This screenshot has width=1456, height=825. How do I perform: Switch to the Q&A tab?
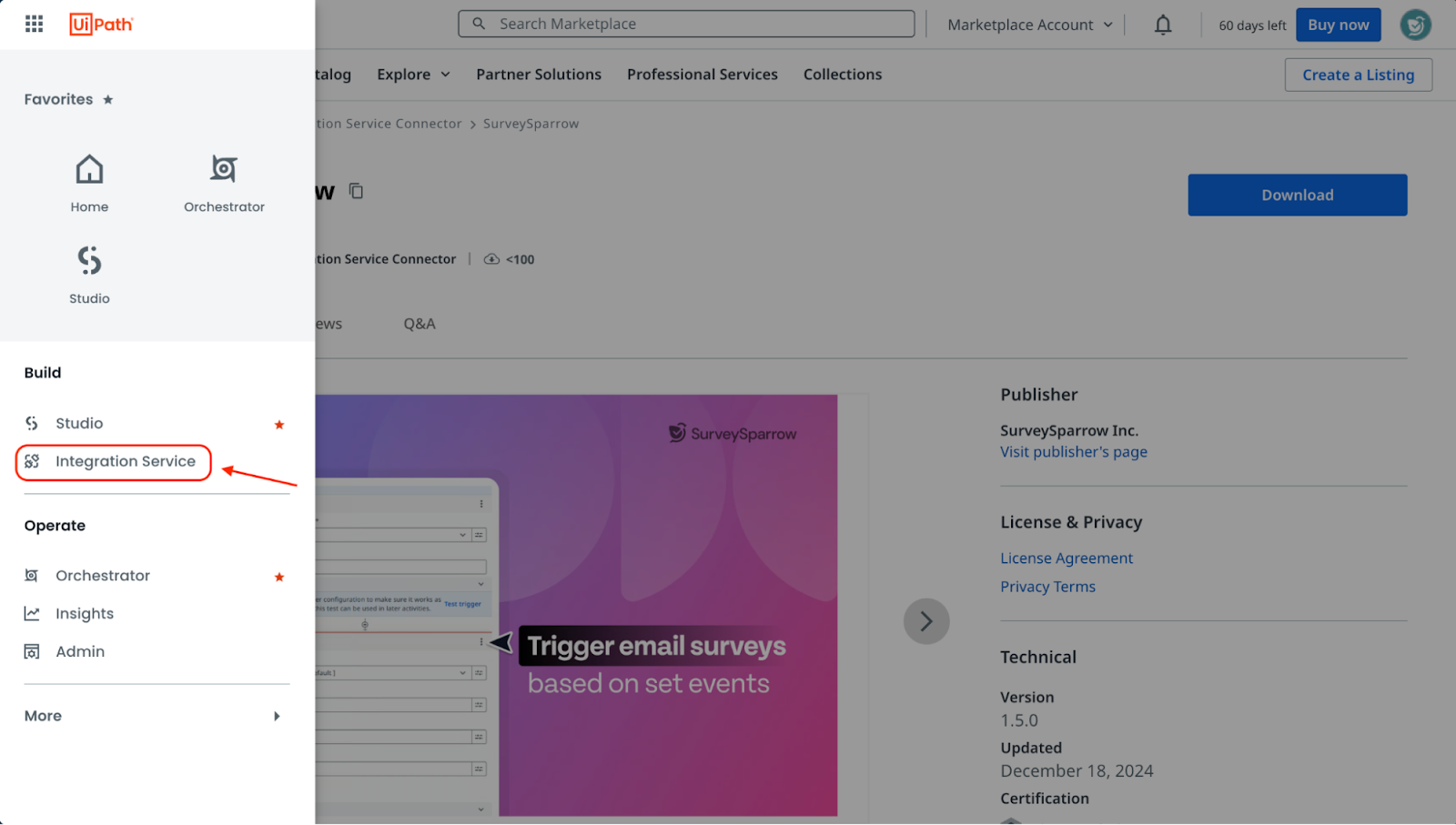(420, 324)
